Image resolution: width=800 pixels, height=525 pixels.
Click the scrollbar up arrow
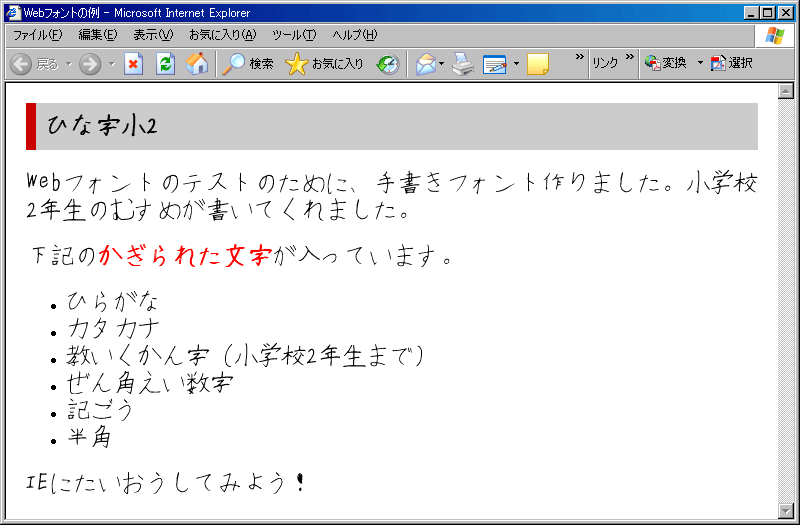tap(785, 91)
